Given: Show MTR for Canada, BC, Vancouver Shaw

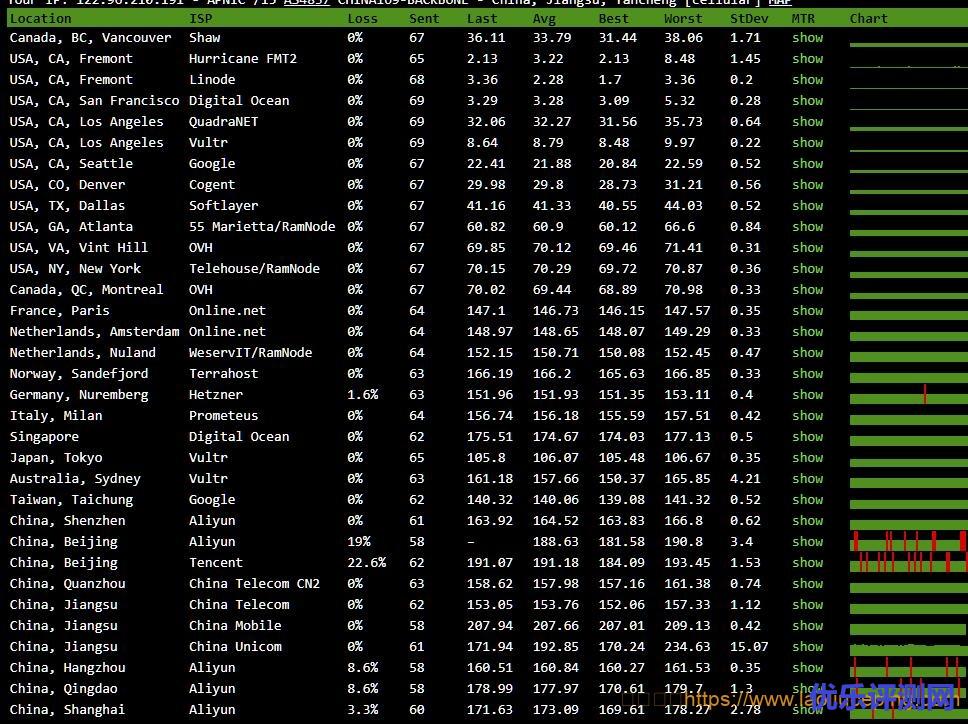Looking at the screenshot, I should tap(807, 38).
